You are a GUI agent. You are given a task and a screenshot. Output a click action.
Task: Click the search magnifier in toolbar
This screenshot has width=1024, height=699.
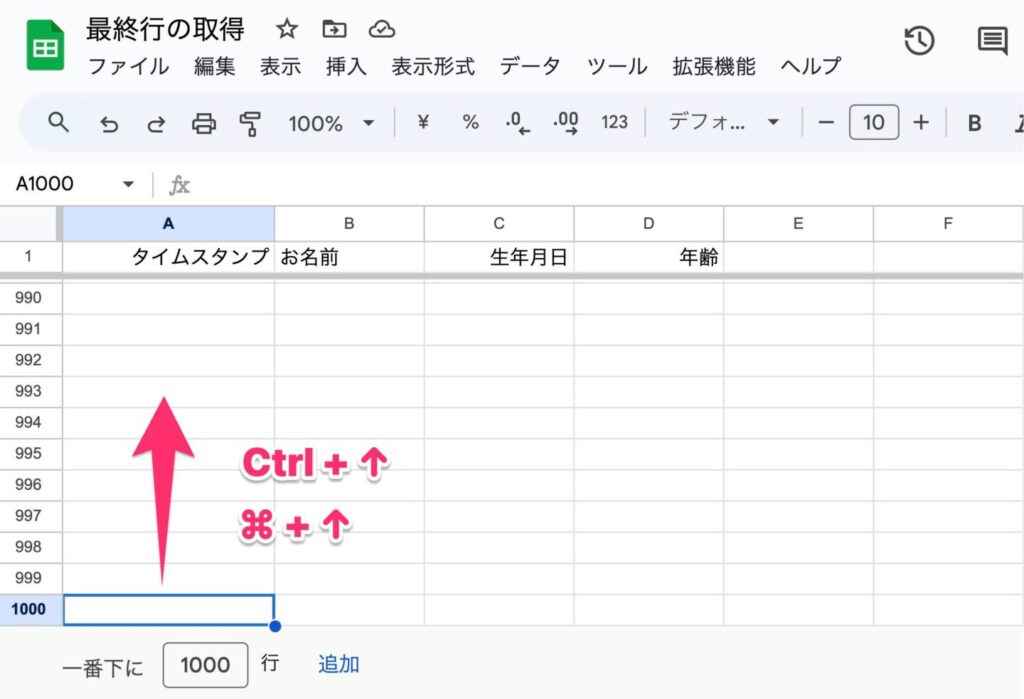pos(58,122)
